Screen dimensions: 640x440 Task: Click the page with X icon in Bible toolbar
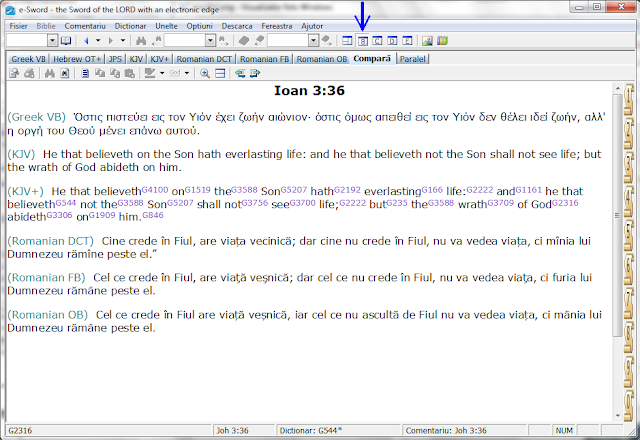click(65, 73)
